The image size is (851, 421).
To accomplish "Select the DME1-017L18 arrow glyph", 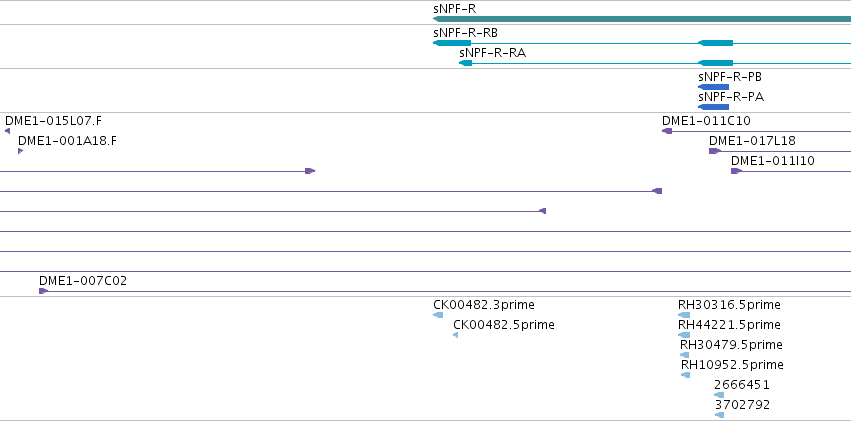I will click(714, 151).
